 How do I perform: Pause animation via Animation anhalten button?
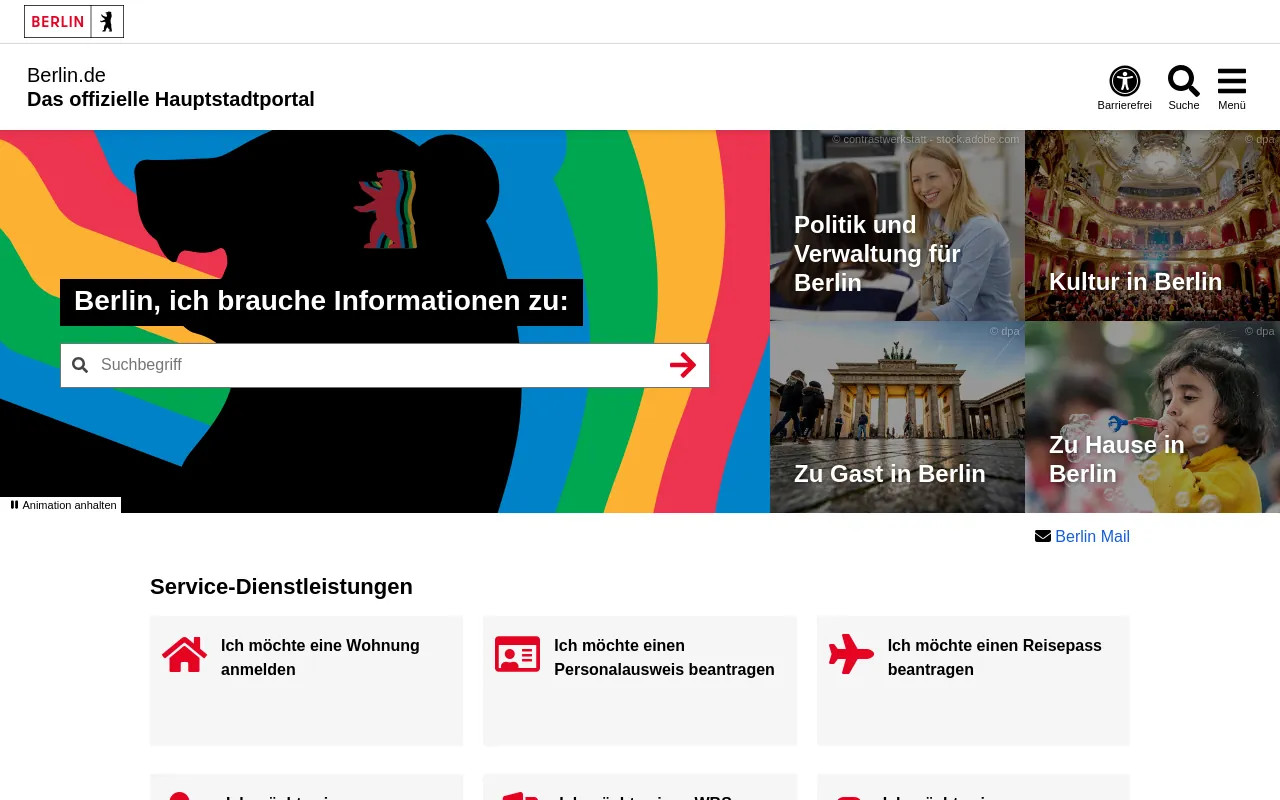point(62,505)
